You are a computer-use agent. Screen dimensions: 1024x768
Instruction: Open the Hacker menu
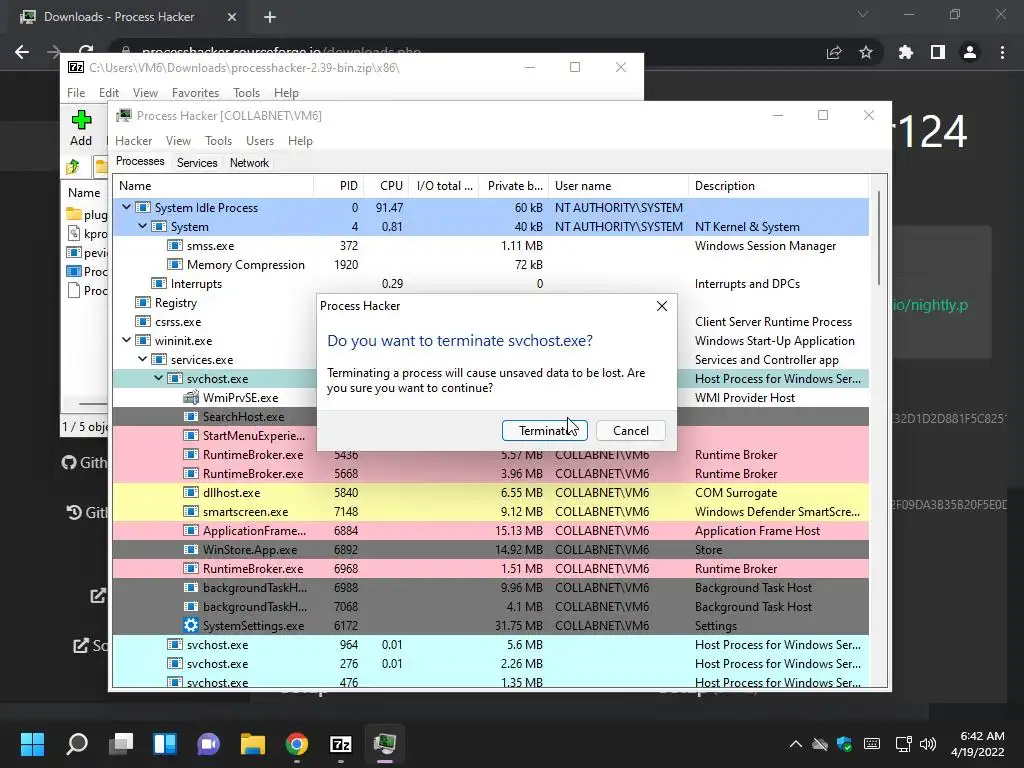click(x=133, y=140)
